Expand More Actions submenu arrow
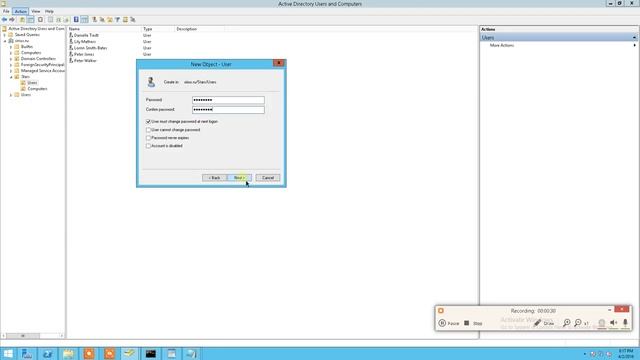This screenshot has width=640, height=360. [x=634, y=45]
